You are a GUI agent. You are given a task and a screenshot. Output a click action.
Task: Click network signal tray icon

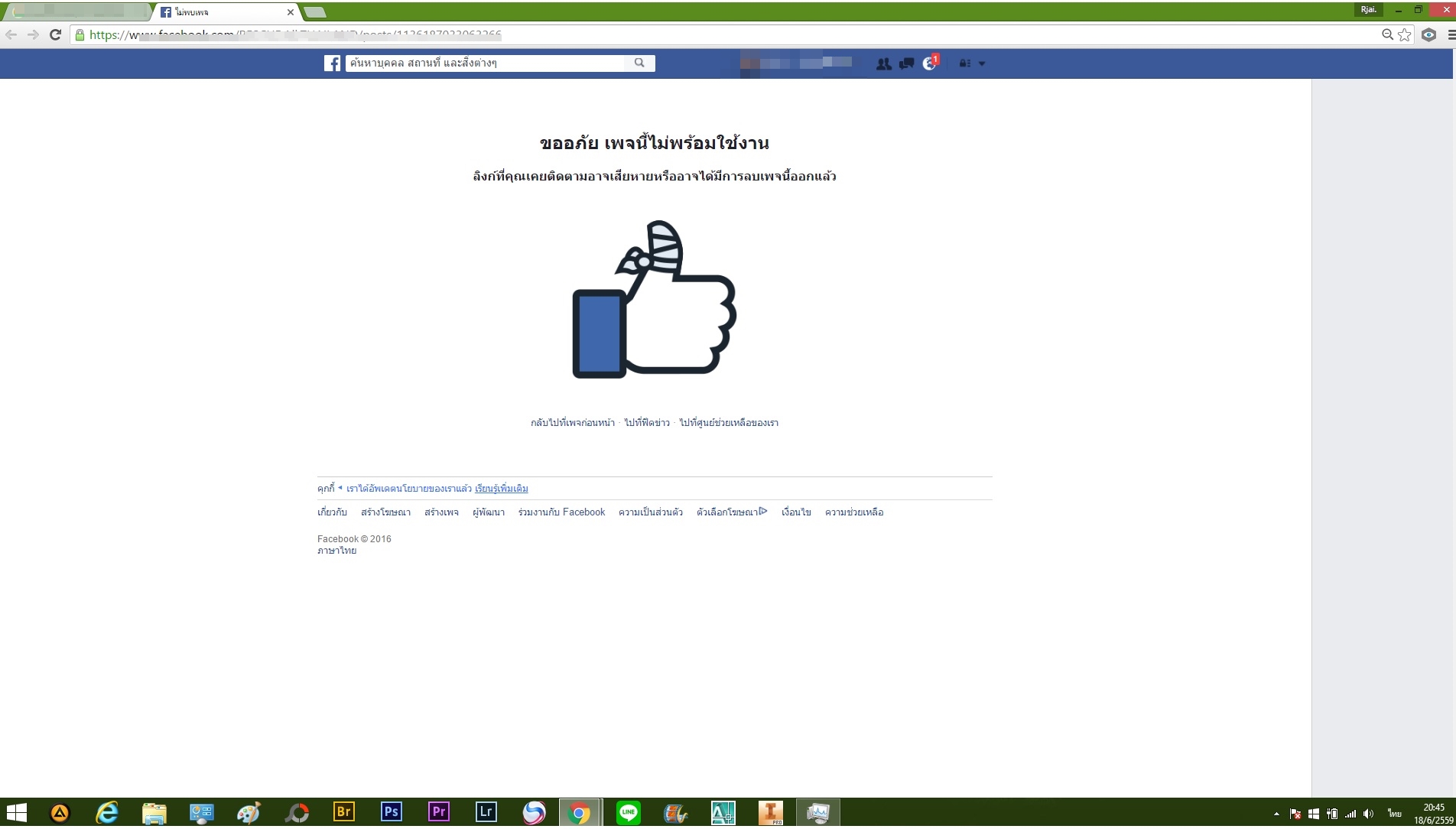pyautogui.click(x=1350, y=814)
